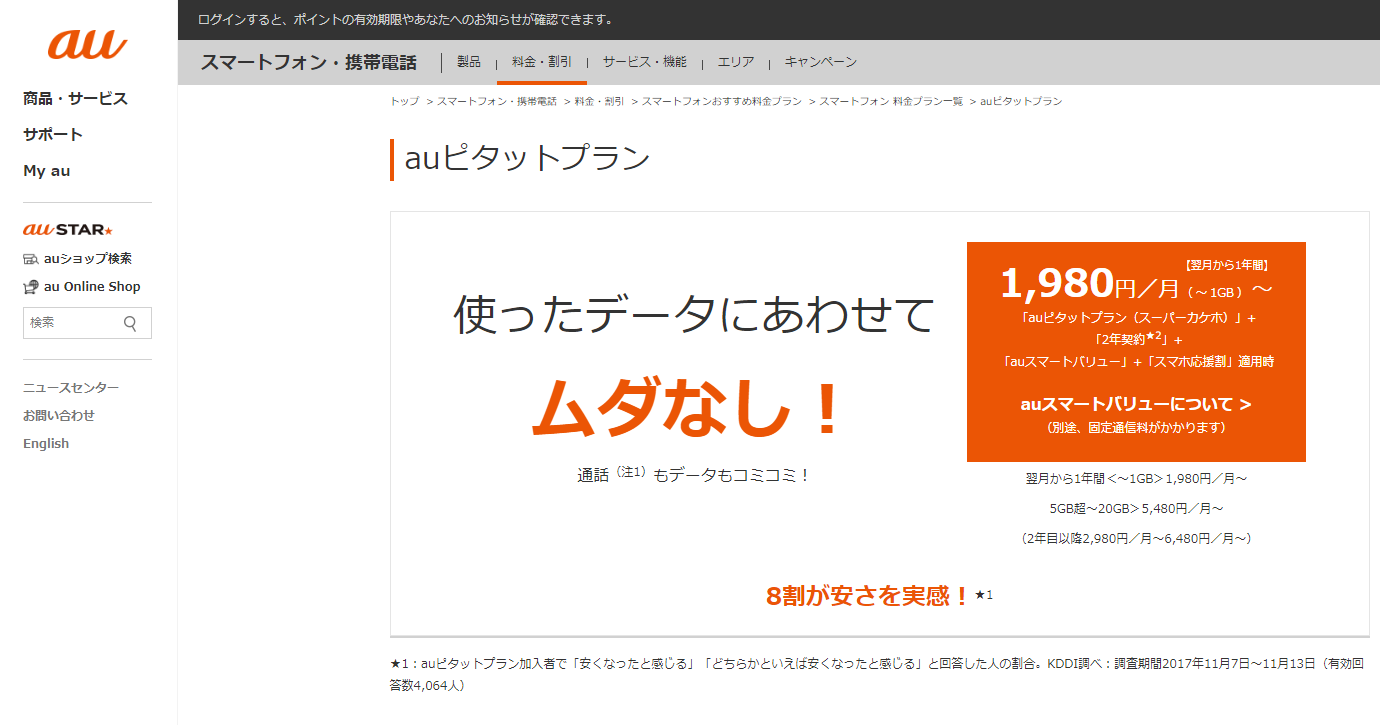This screenshot has height=725, width=1380.
Task: Click the search magnifier icon
Action: click(x=130, y=323)
